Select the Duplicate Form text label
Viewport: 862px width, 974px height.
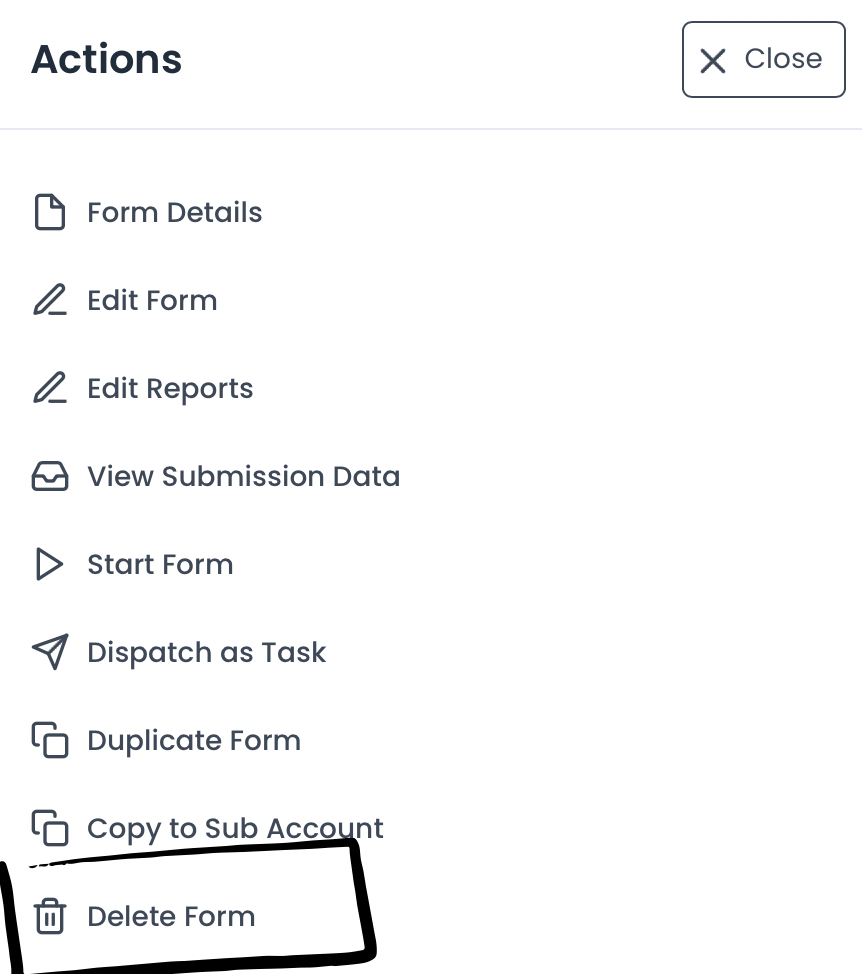coord(194,741)
